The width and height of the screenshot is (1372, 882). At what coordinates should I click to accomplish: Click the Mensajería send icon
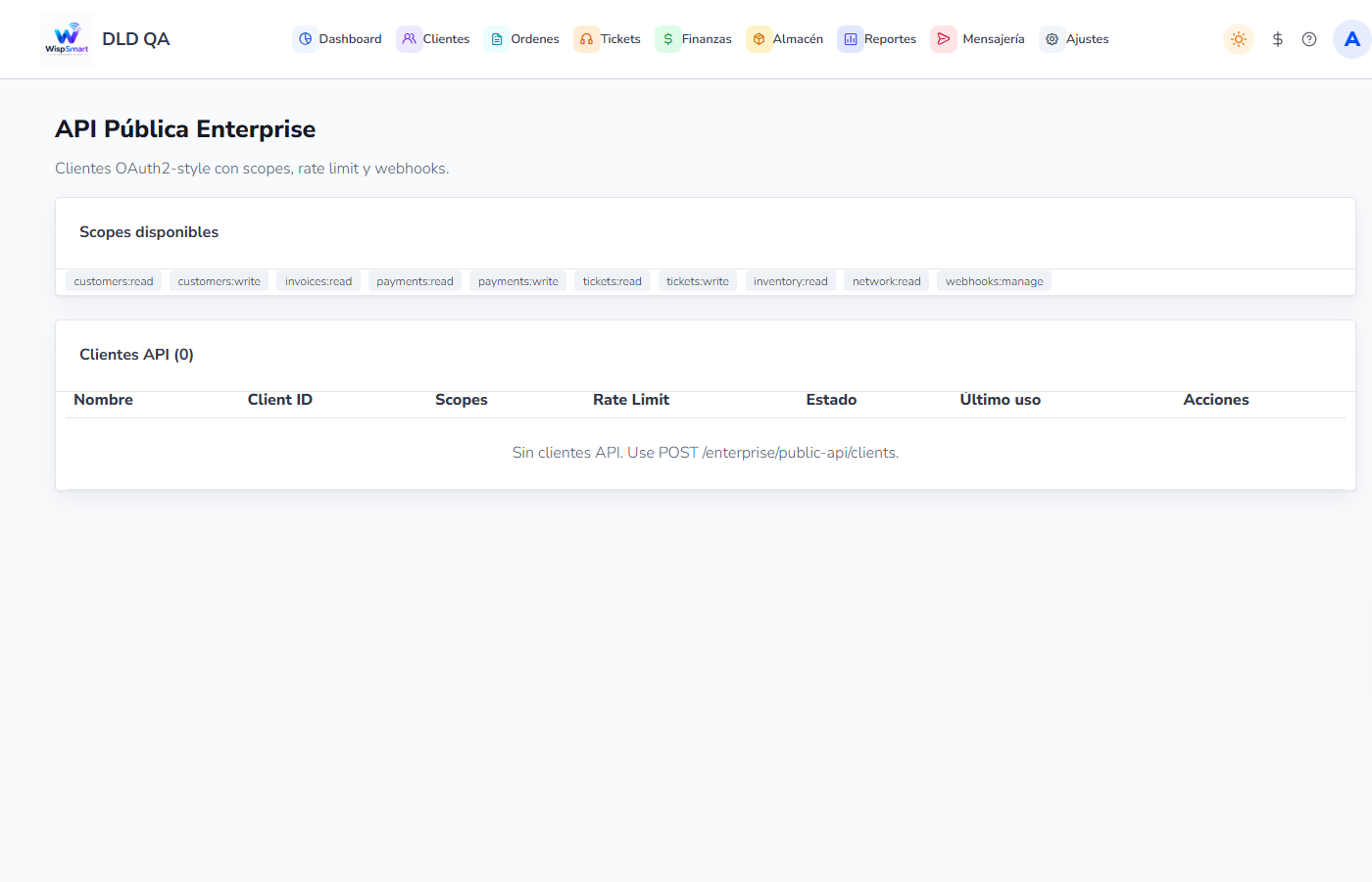pyautogui.click(x=944, y=39)
